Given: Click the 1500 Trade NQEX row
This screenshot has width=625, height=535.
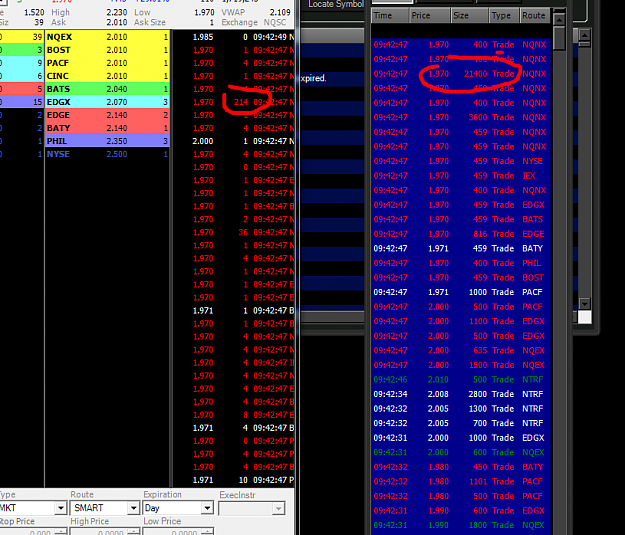Looking at the screenshot, I should 461,365.
